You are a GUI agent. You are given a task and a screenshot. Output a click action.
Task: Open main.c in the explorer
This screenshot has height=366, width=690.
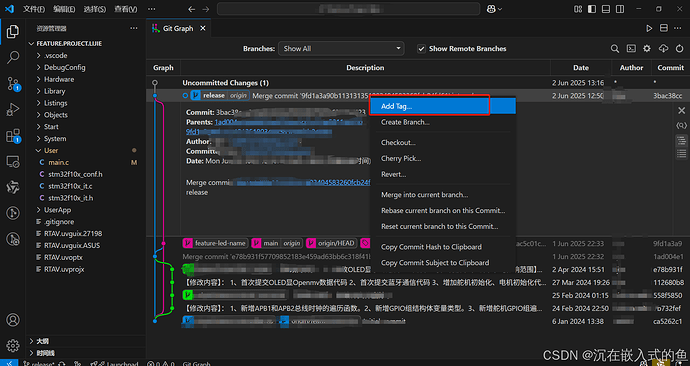pos(59,162)
